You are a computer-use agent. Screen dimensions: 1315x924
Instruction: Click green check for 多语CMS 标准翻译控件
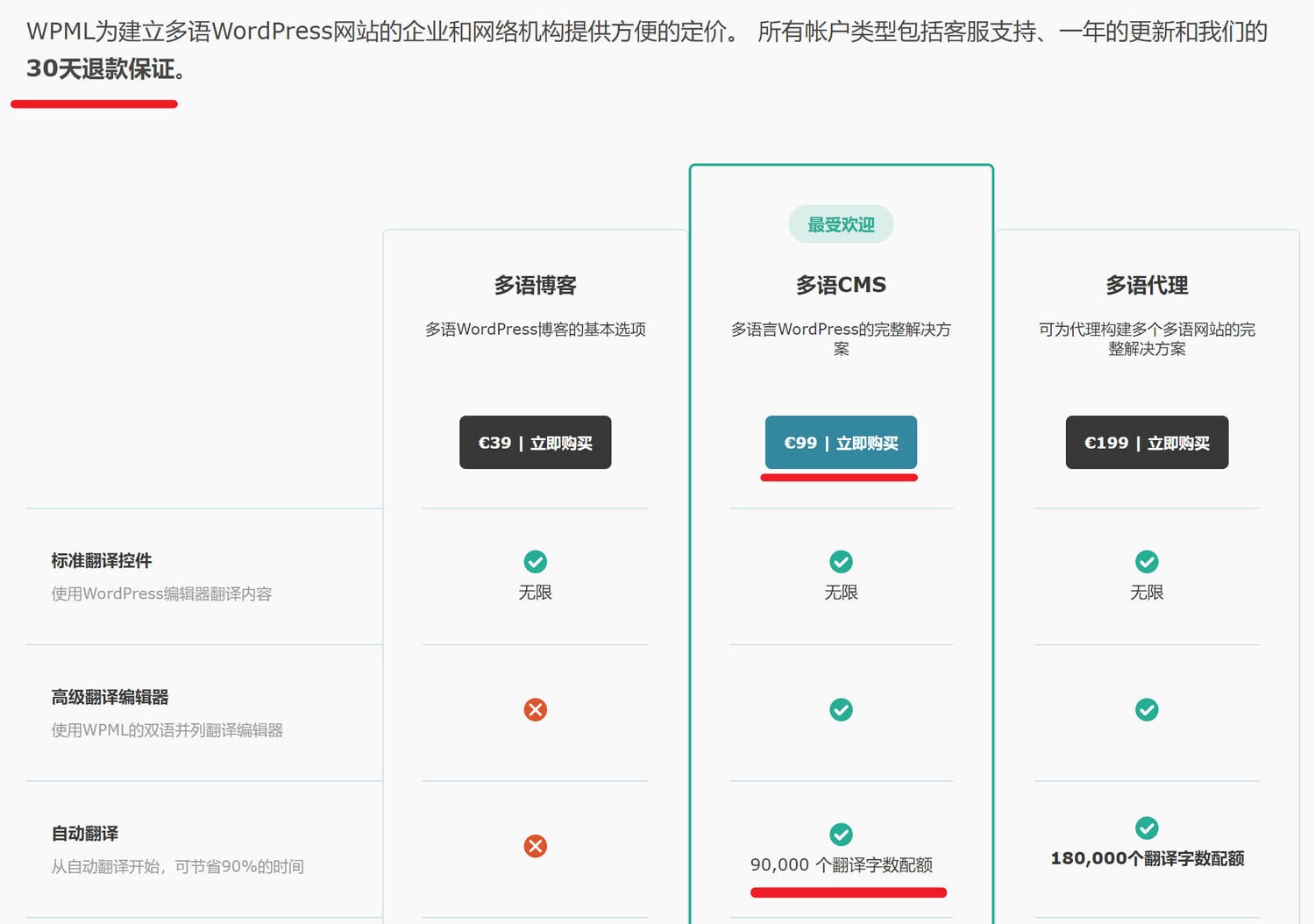tap(841, 561)
